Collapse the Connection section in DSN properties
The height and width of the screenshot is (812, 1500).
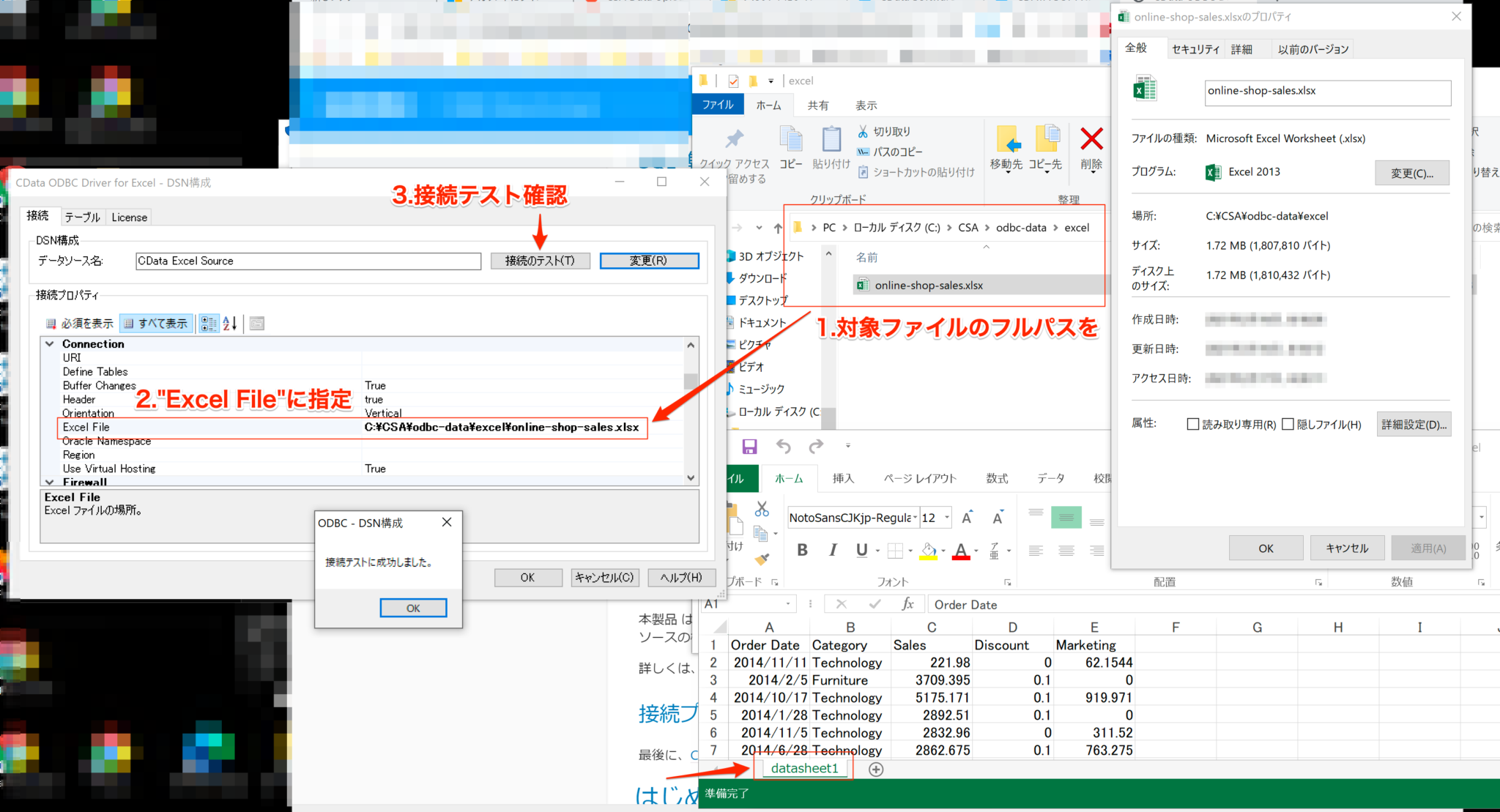[x=49, y=343]
